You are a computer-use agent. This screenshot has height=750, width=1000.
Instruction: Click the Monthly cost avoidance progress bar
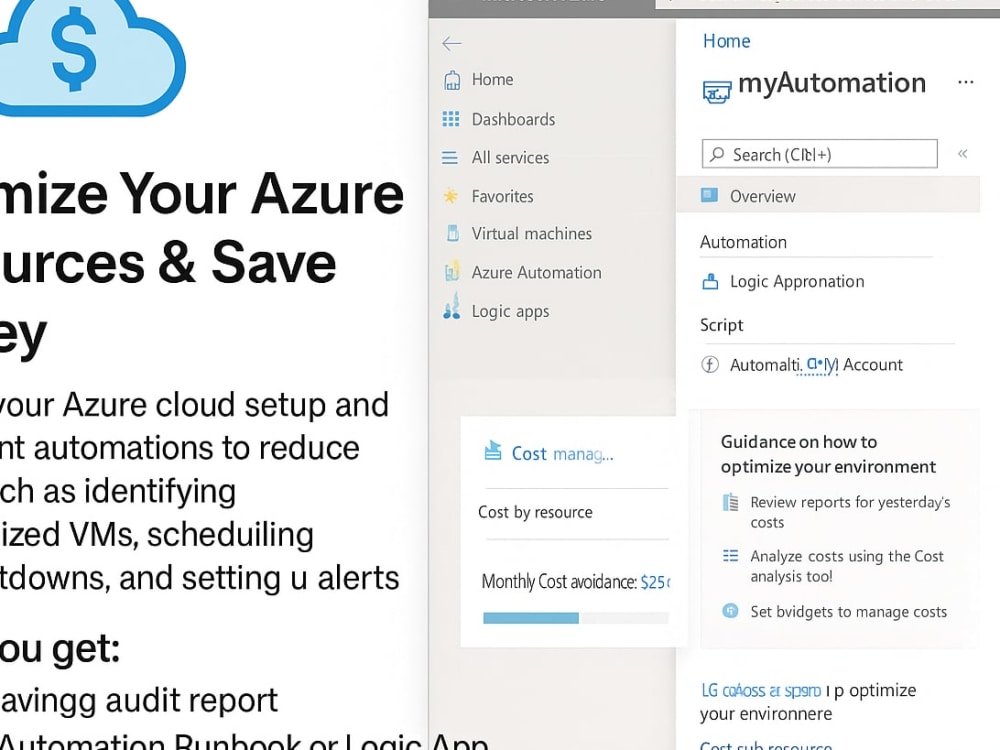tap(576, 617)
